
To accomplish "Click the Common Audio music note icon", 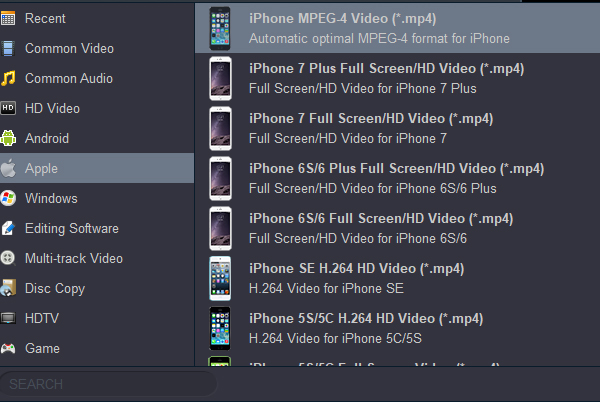I will 9,78.
